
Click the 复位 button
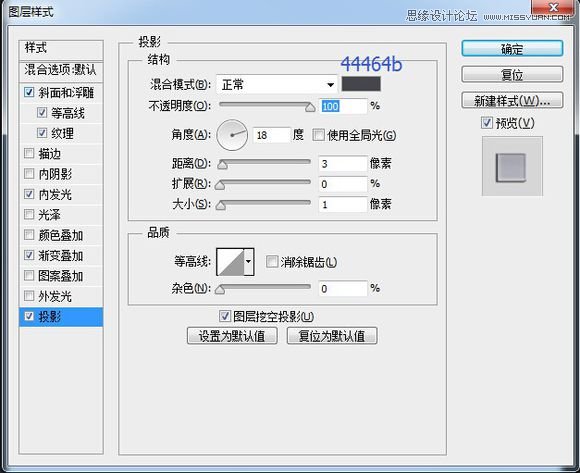(512, 74)
